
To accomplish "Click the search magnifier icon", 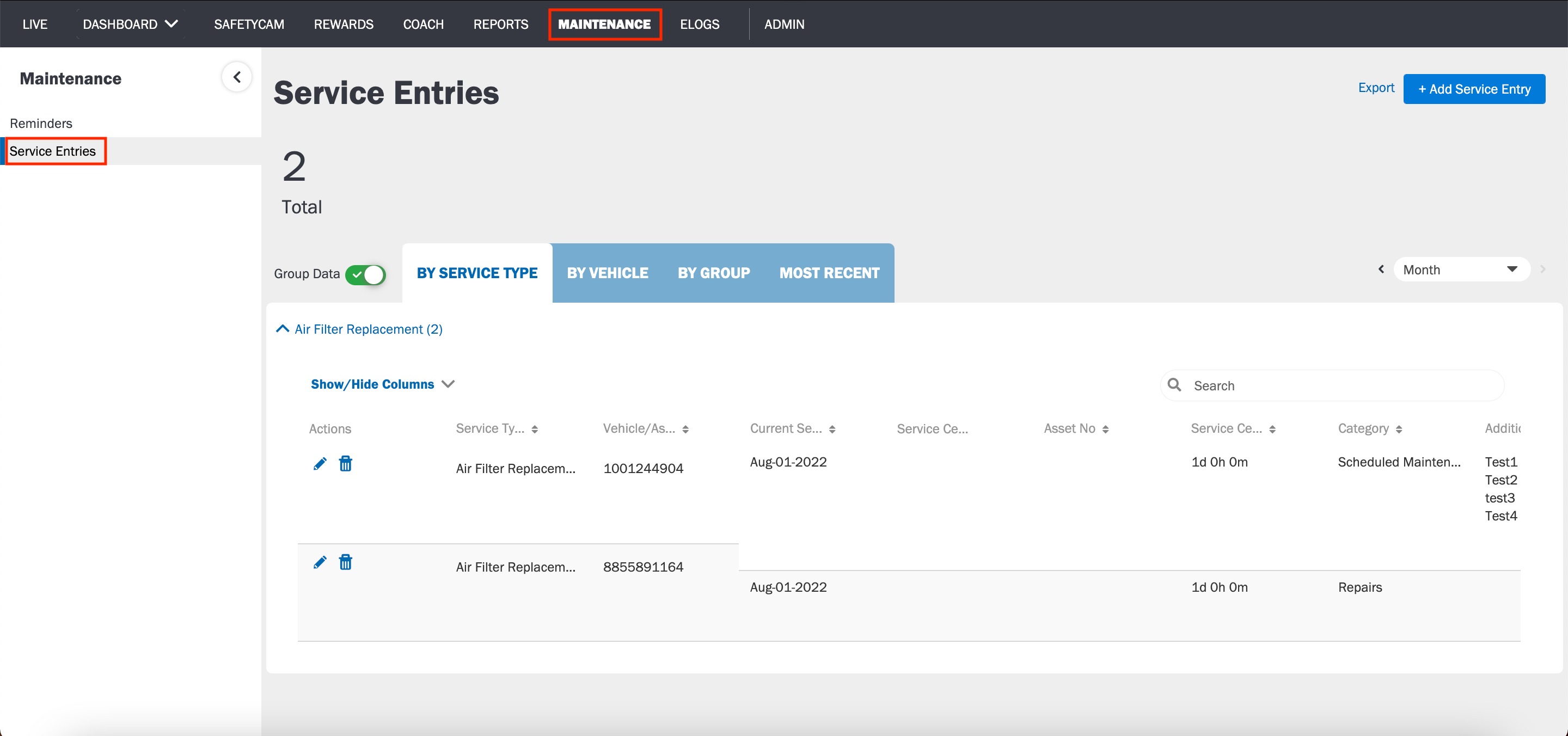I will [1174, 385].
